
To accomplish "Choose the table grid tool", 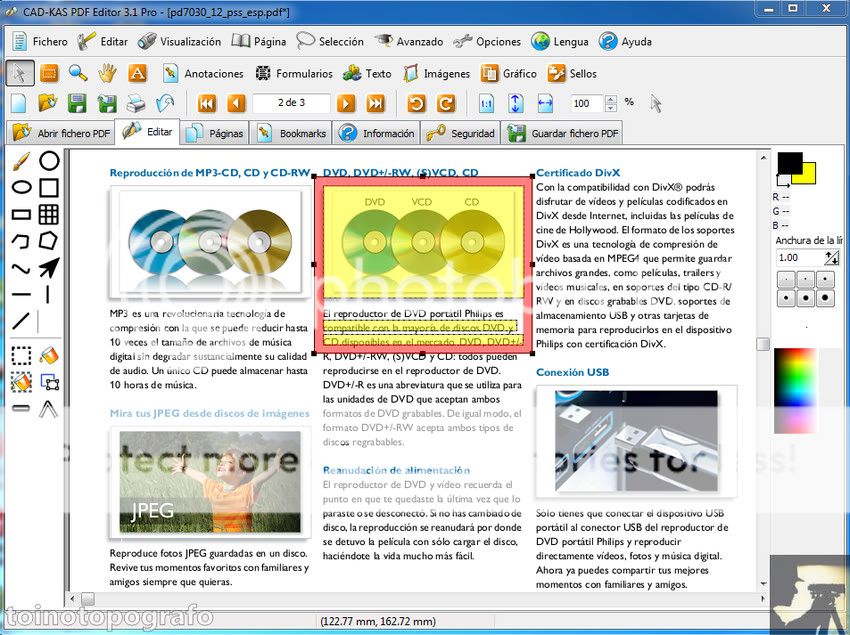I will [x=49, y=214].
